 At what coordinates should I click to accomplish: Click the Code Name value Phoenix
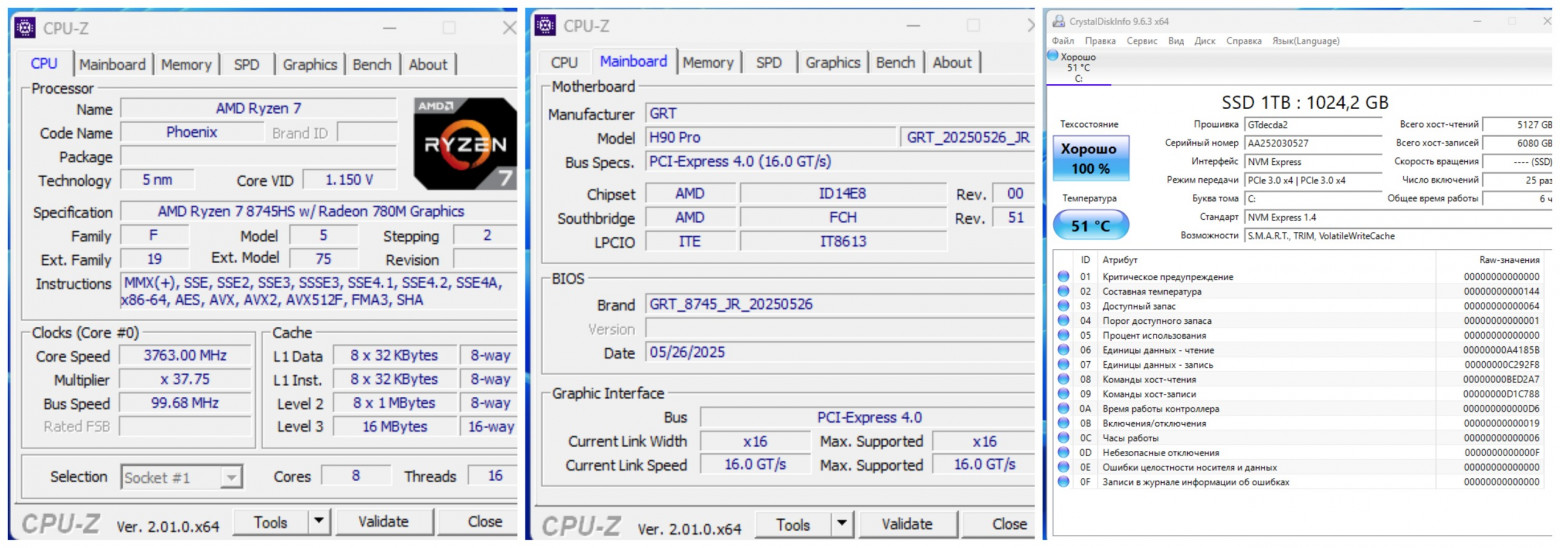tap(192, 132)
